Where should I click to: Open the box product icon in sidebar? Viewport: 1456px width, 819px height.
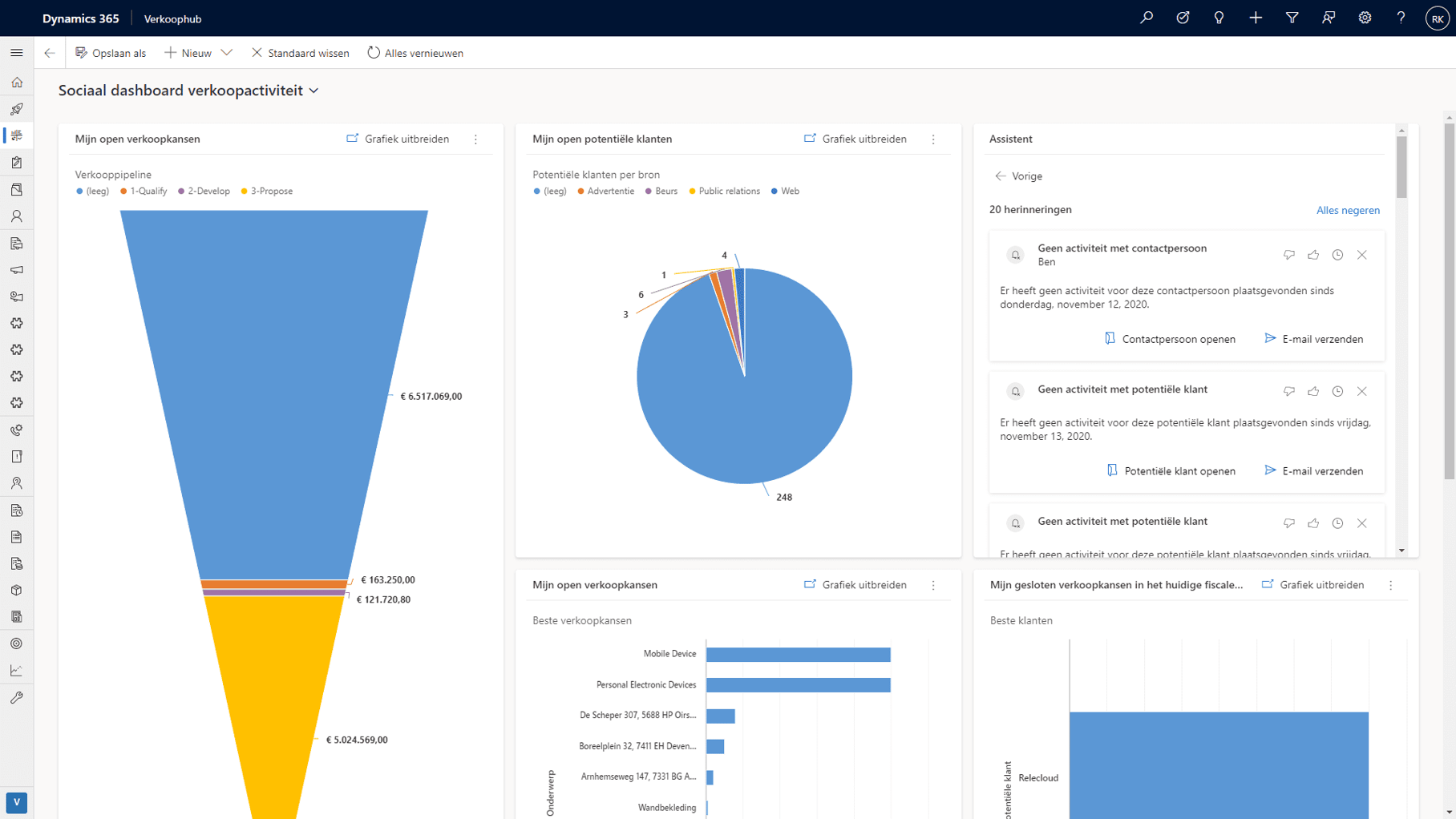[x=17, y=591]
